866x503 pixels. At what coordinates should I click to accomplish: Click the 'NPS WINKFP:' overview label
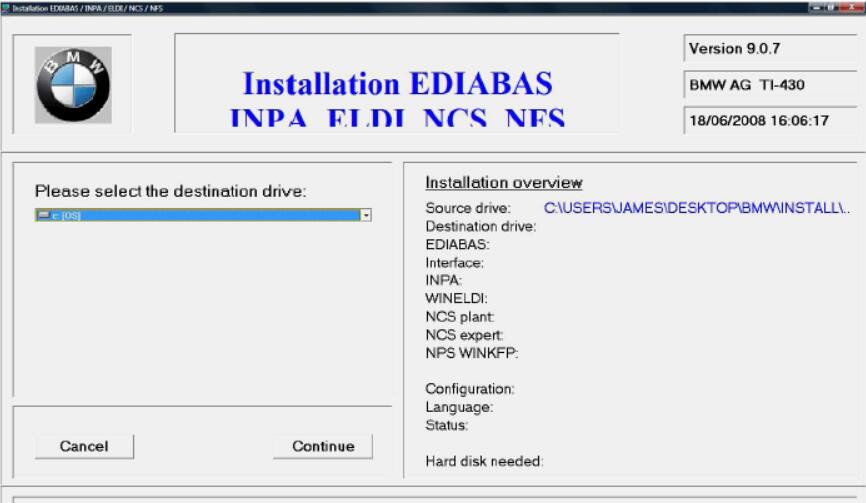[472, 353]
